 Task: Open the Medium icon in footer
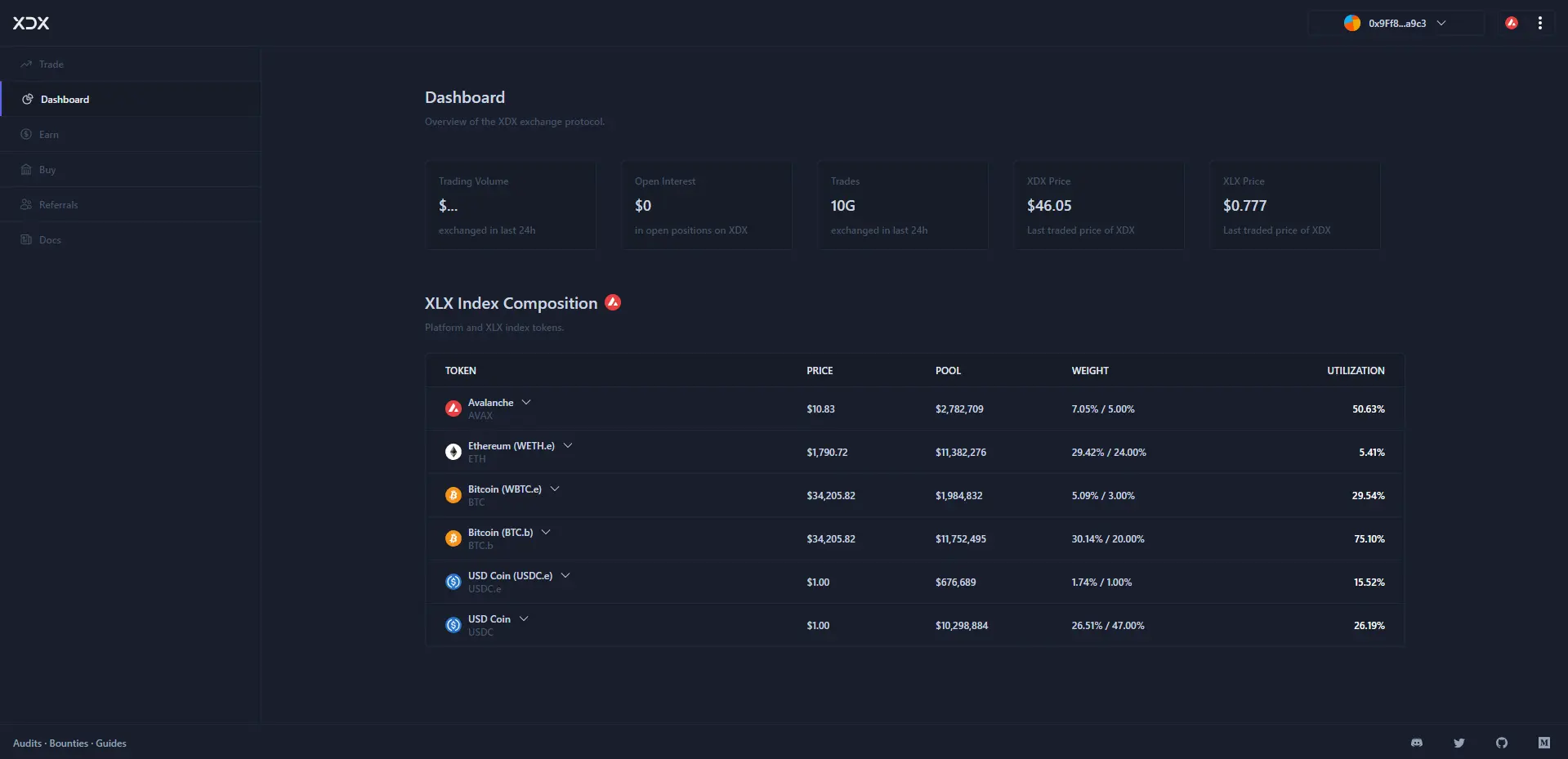pyautogui.click(x=1544, y=743)
